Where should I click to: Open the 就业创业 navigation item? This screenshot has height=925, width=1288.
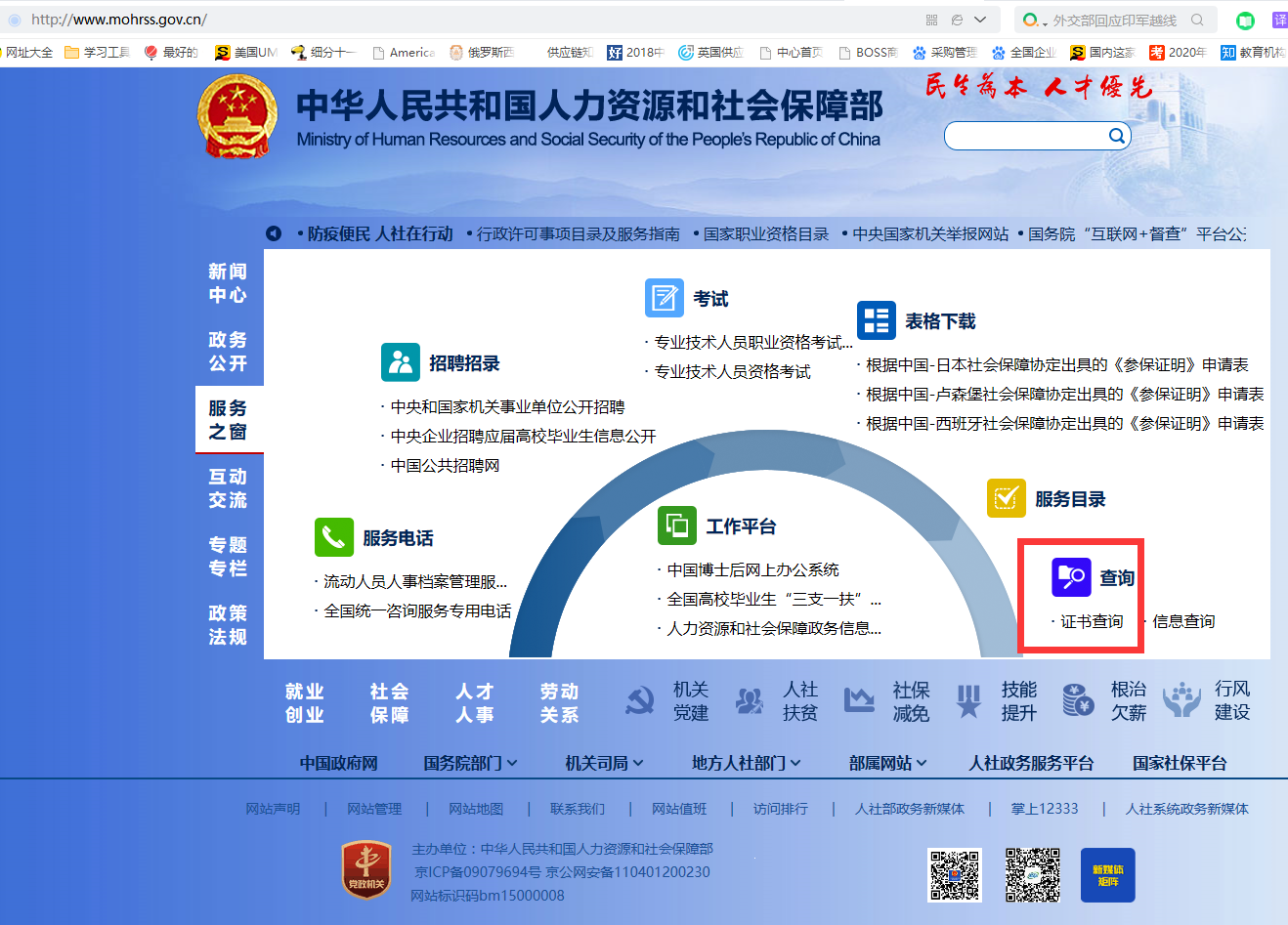coord(304,700)
